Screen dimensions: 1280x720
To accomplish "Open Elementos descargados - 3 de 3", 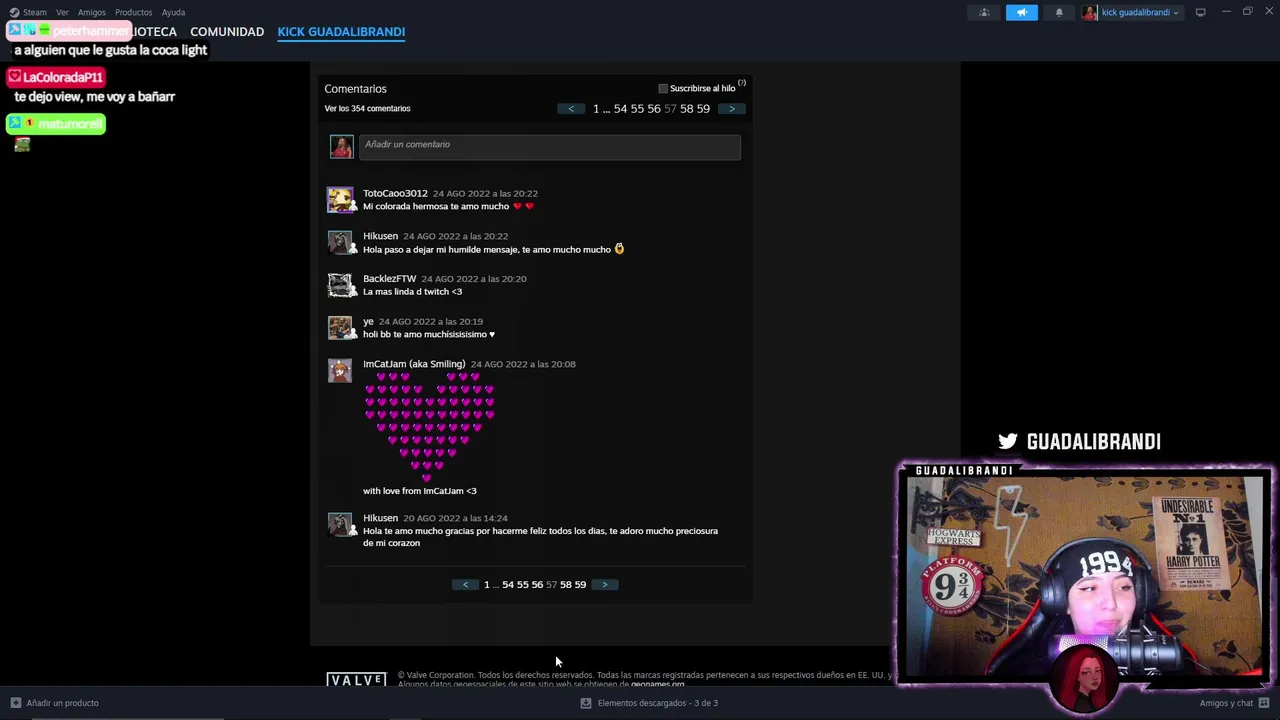I will 658,703.
